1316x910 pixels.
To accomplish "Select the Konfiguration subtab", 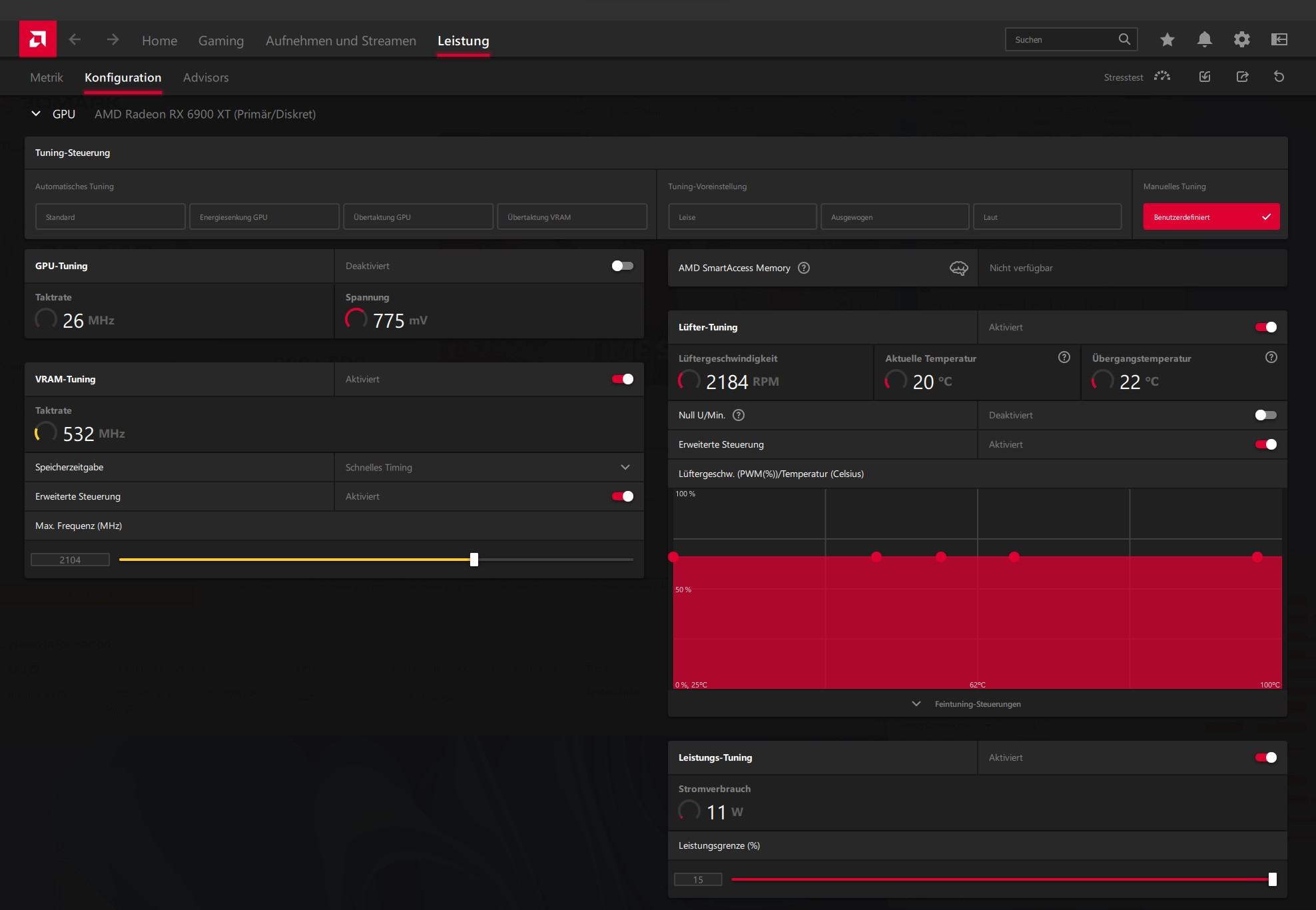I will [x=123, y=77].
